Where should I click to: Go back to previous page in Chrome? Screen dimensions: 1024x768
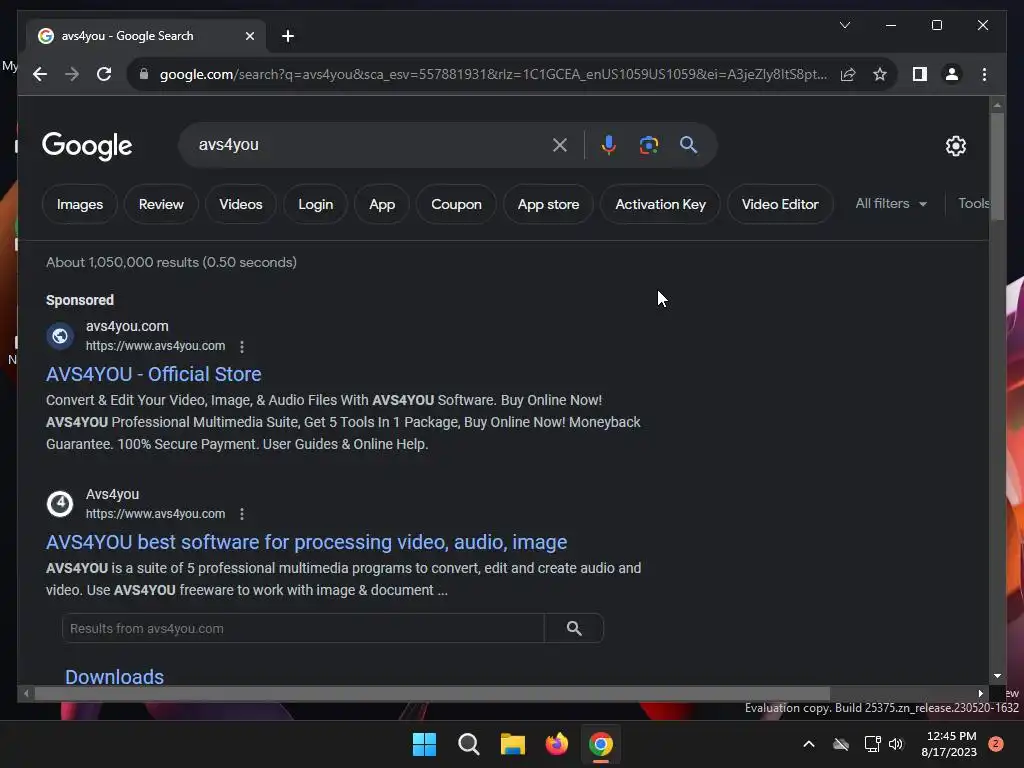tap(40, 74)
